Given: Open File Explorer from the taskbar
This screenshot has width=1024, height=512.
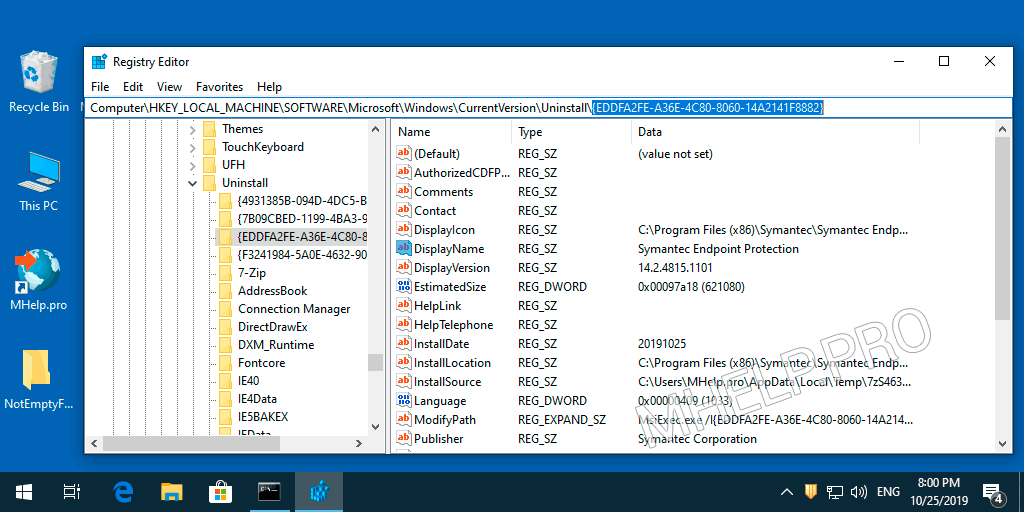Looking at the screenshot, I should point(171,492).
